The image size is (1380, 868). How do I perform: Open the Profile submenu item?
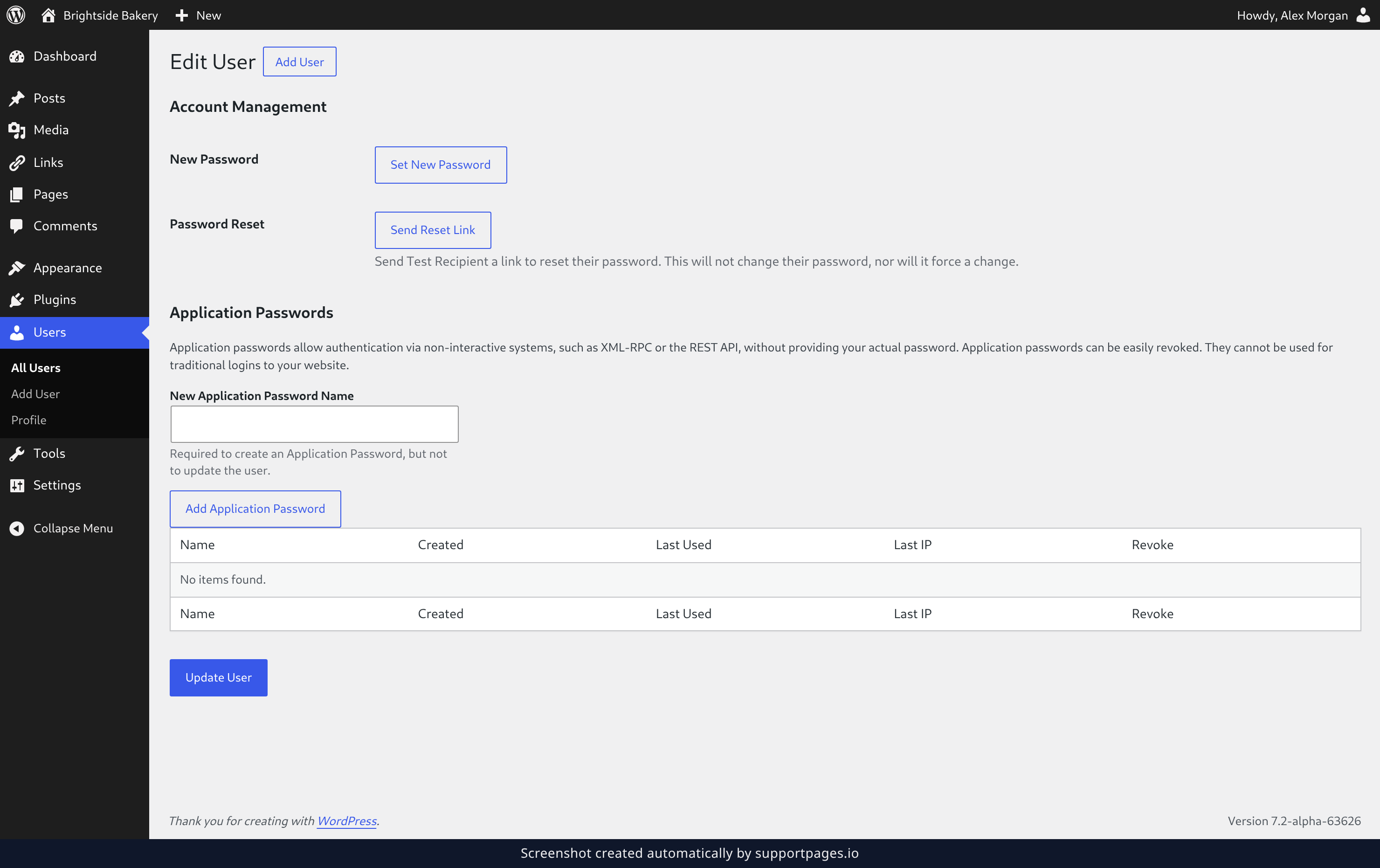pos(28,420)
